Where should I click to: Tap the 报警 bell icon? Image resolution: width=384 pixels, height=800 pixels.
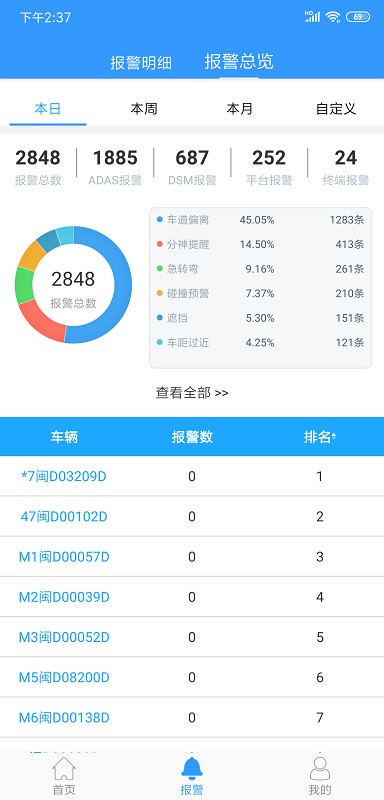pos(192,769)
